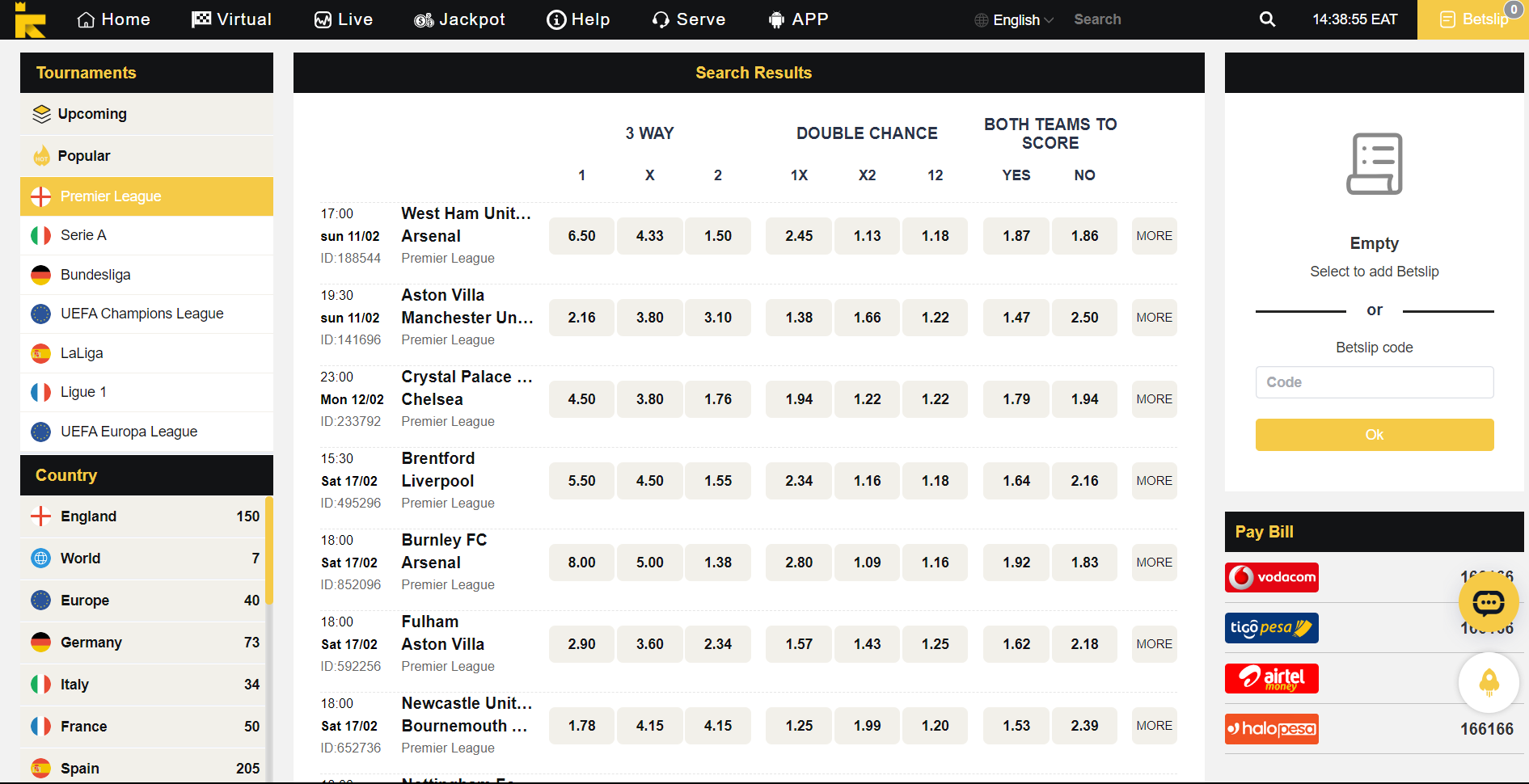Select NO odds 2.39 for Newcastle match
This screenshot has height=784, width=1529.
1085,726
